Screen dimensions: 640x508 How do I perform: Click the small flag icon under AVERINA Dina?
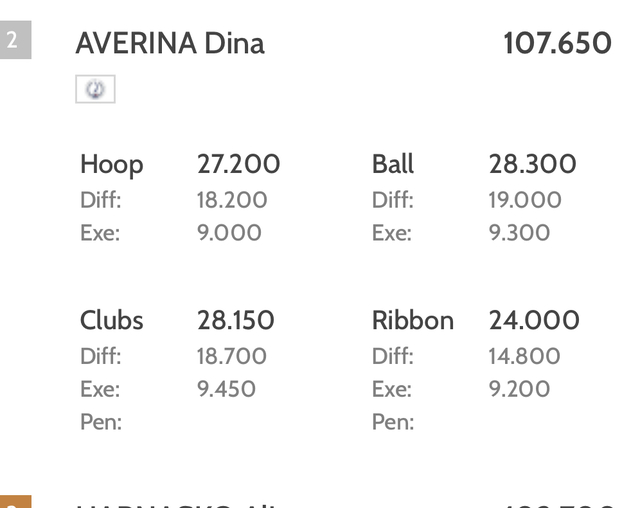(95, 89)
